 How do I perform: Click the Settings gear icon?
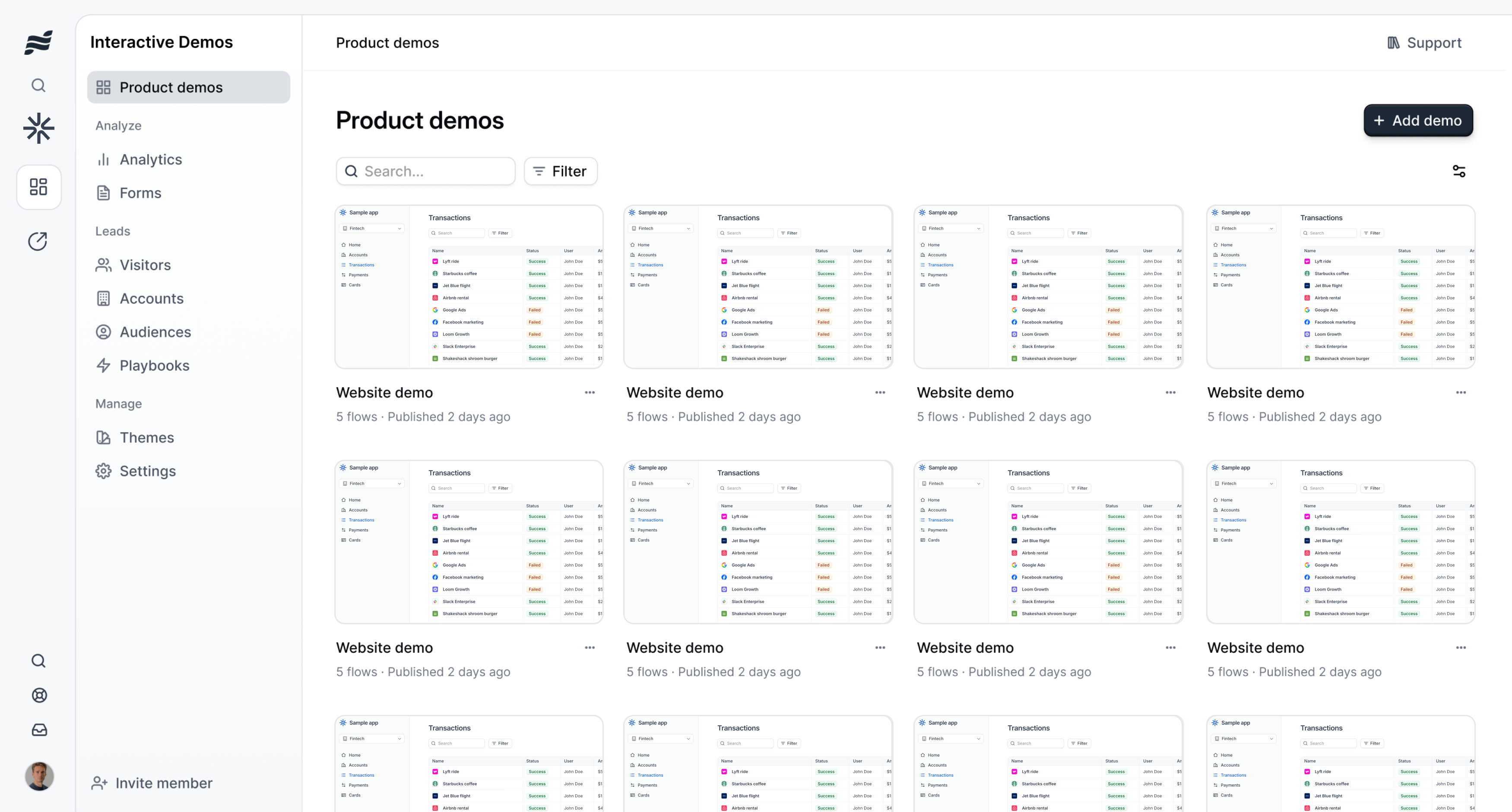104,471
